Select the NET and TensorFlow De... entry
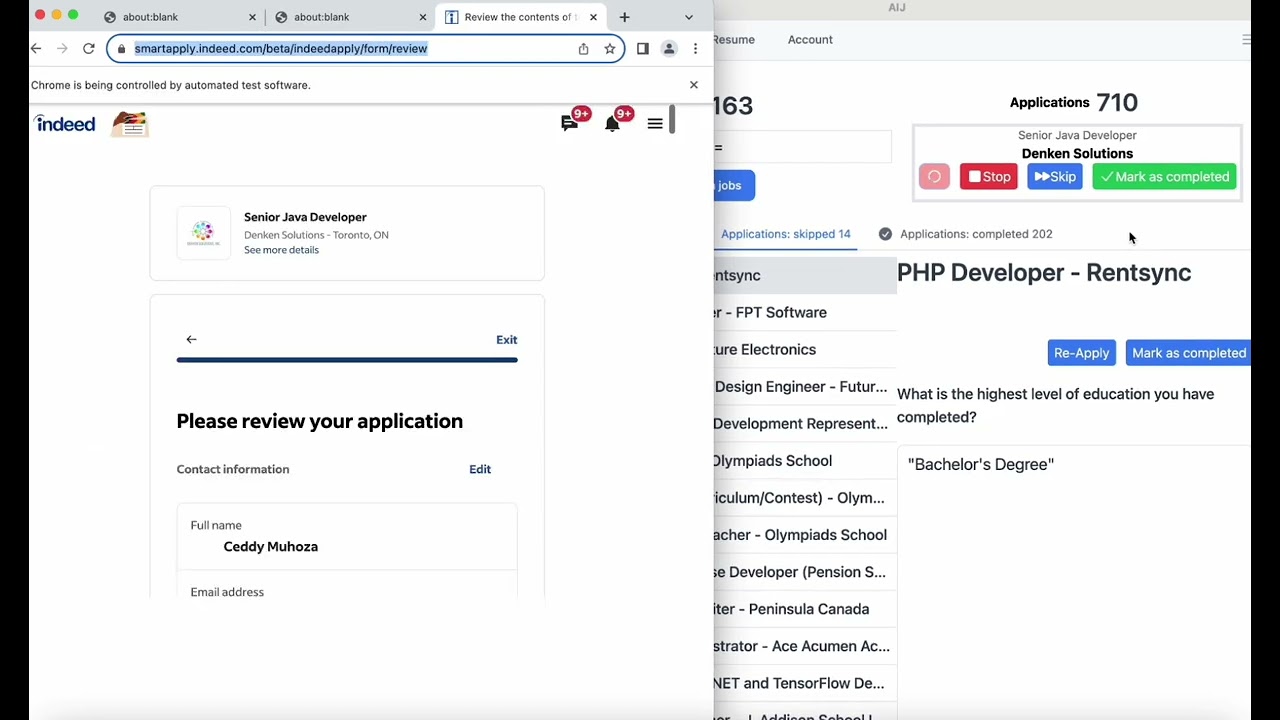Viewport: 1280px width, 720px height. pos(805,682)
